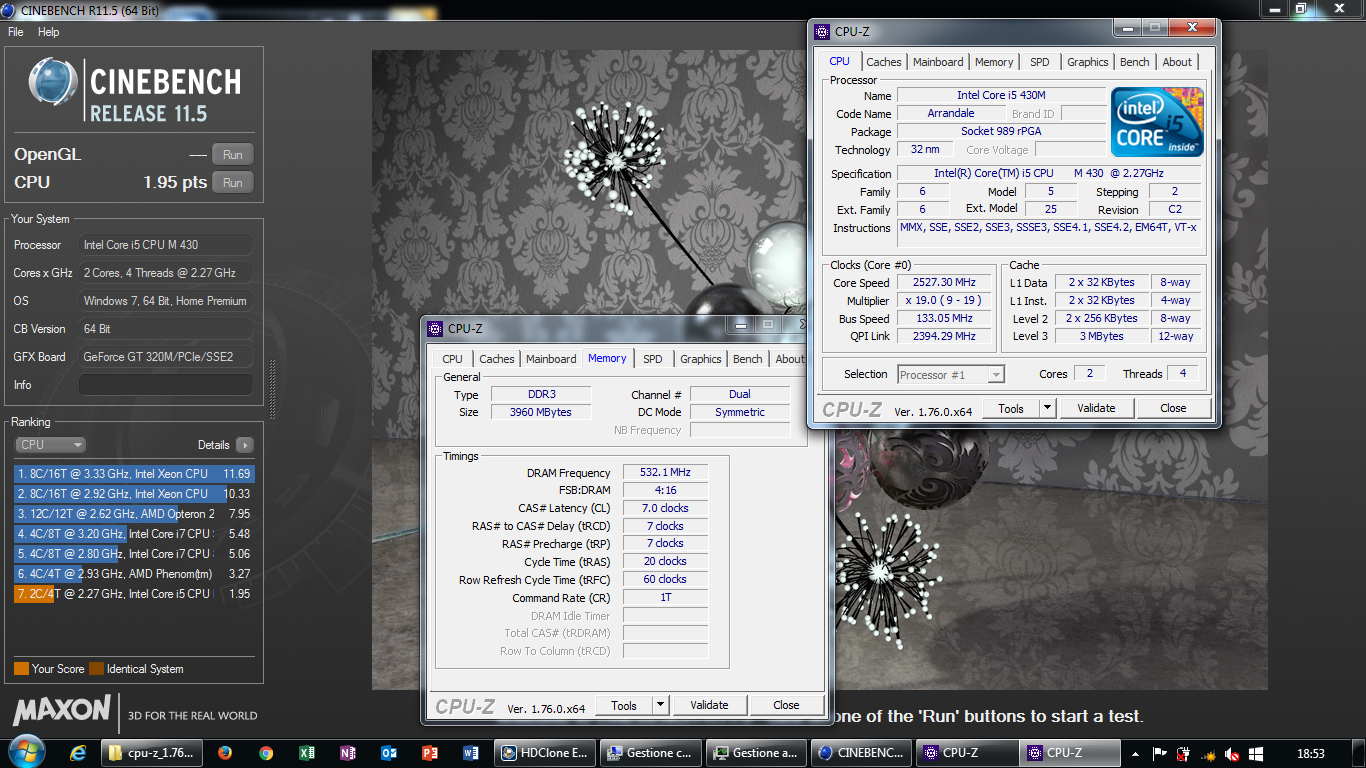
Task: Click Close in CPU-Z CPU window
Action: tap(1173, 408)
